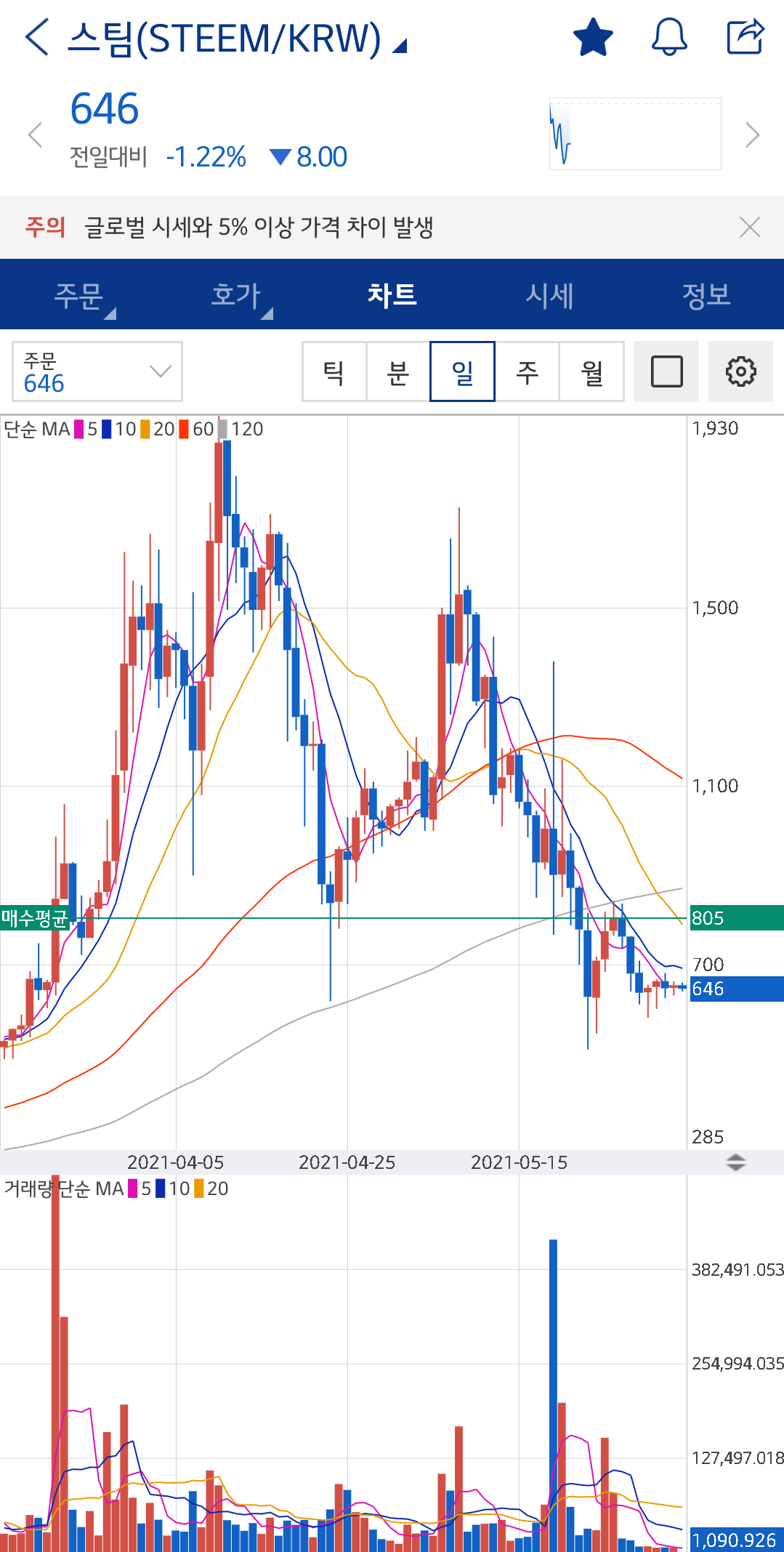Select the 일 chart interval

point(462,371)
